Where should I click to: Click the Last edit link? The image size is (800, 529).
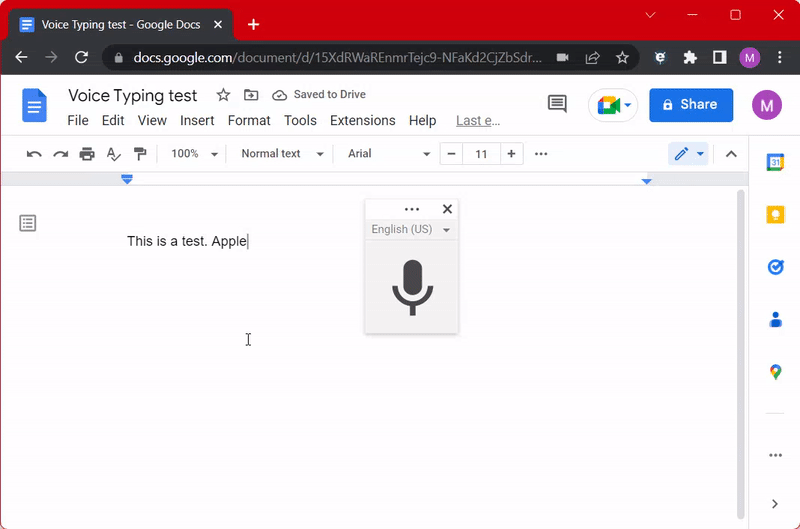(477, 120)
